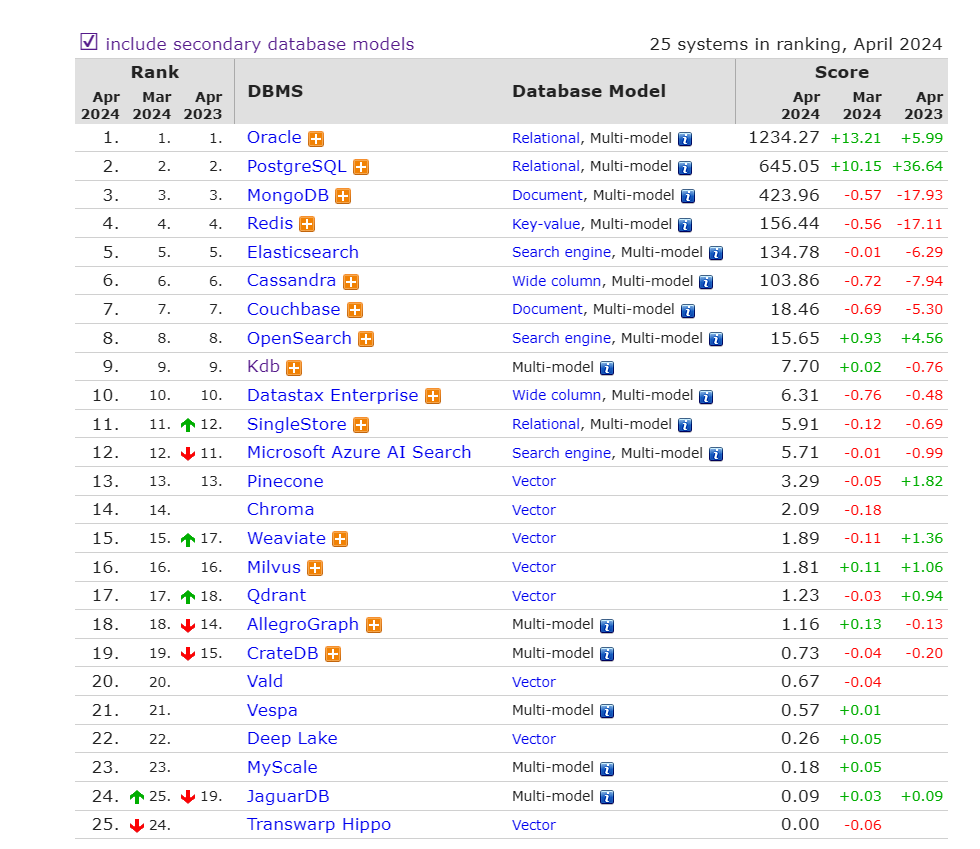This screenshot has height=849, width=980.
Task: Click the blue info icon in SingleStore row
Action: [685, 425]
